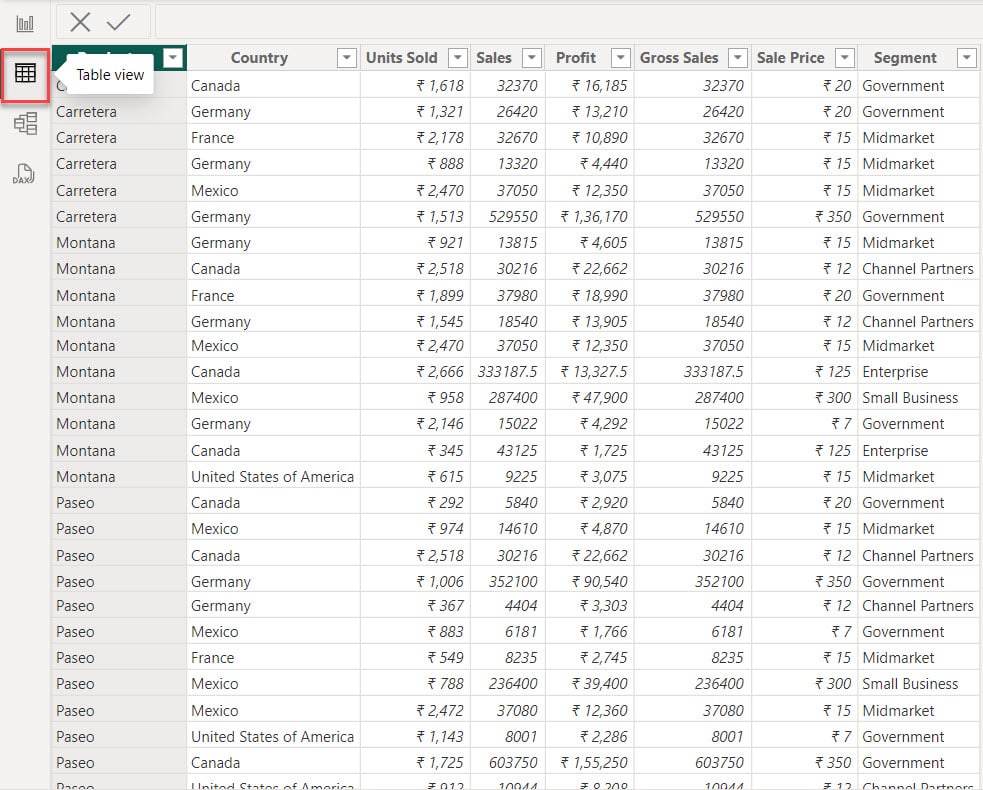The height and width of the screenshot is (790, 983).
Task: Click Units Sold cell ₹ 1,618
Action: coord(440,85)
